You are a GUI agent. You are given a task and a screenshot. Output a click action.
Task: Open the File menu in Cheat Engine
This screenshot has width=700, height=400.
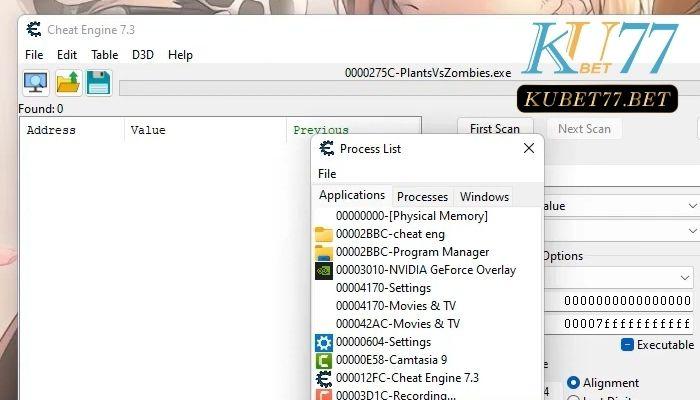34,55
